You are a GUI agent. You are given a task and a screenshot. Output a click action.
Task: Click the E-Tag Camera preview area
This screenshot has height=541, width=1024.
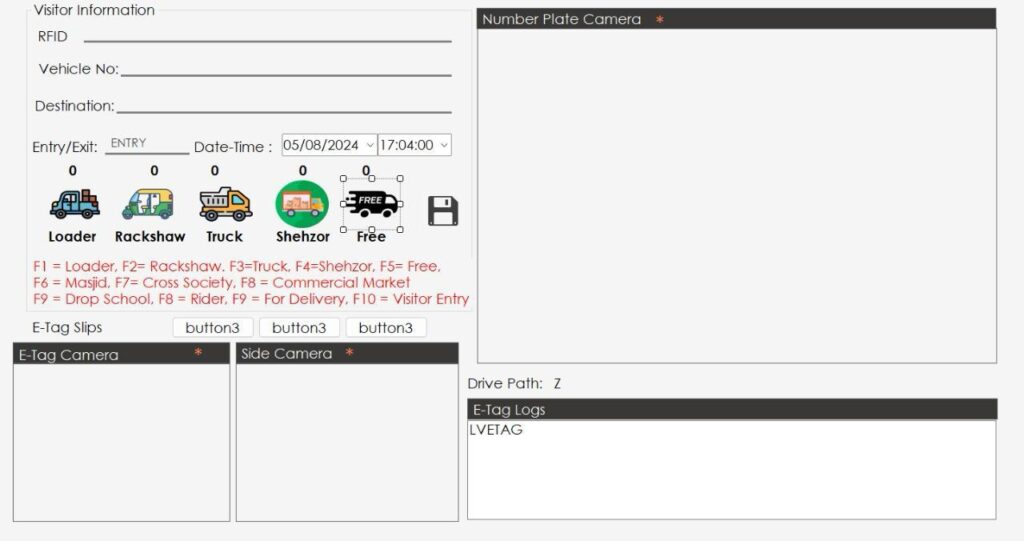pyautogui.click(x=121, y=442)
